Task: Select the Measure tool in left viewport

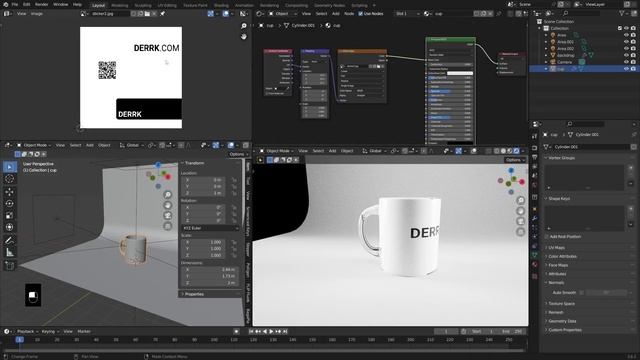Action: coord(10,253)
